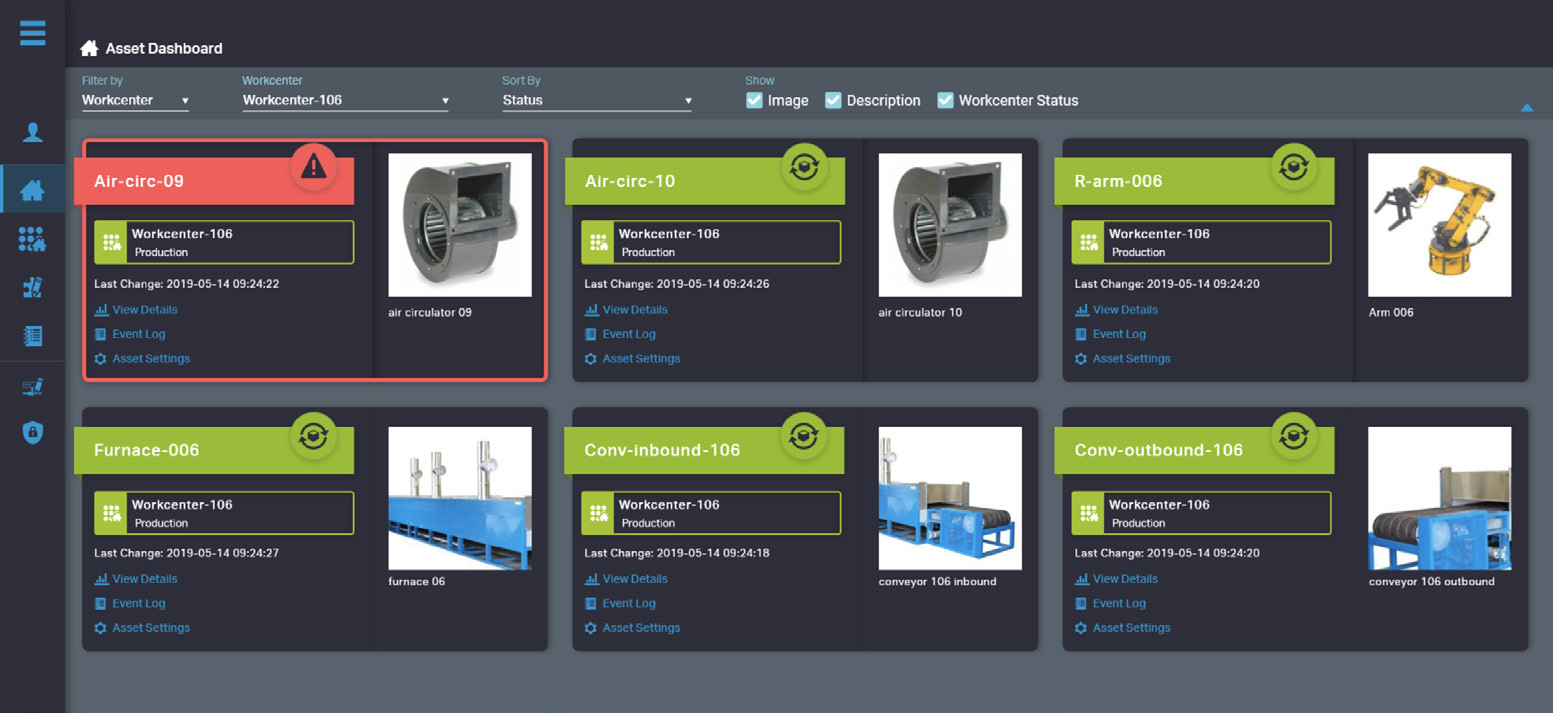Click the air circulator 09 image

[x=460, y=225]
